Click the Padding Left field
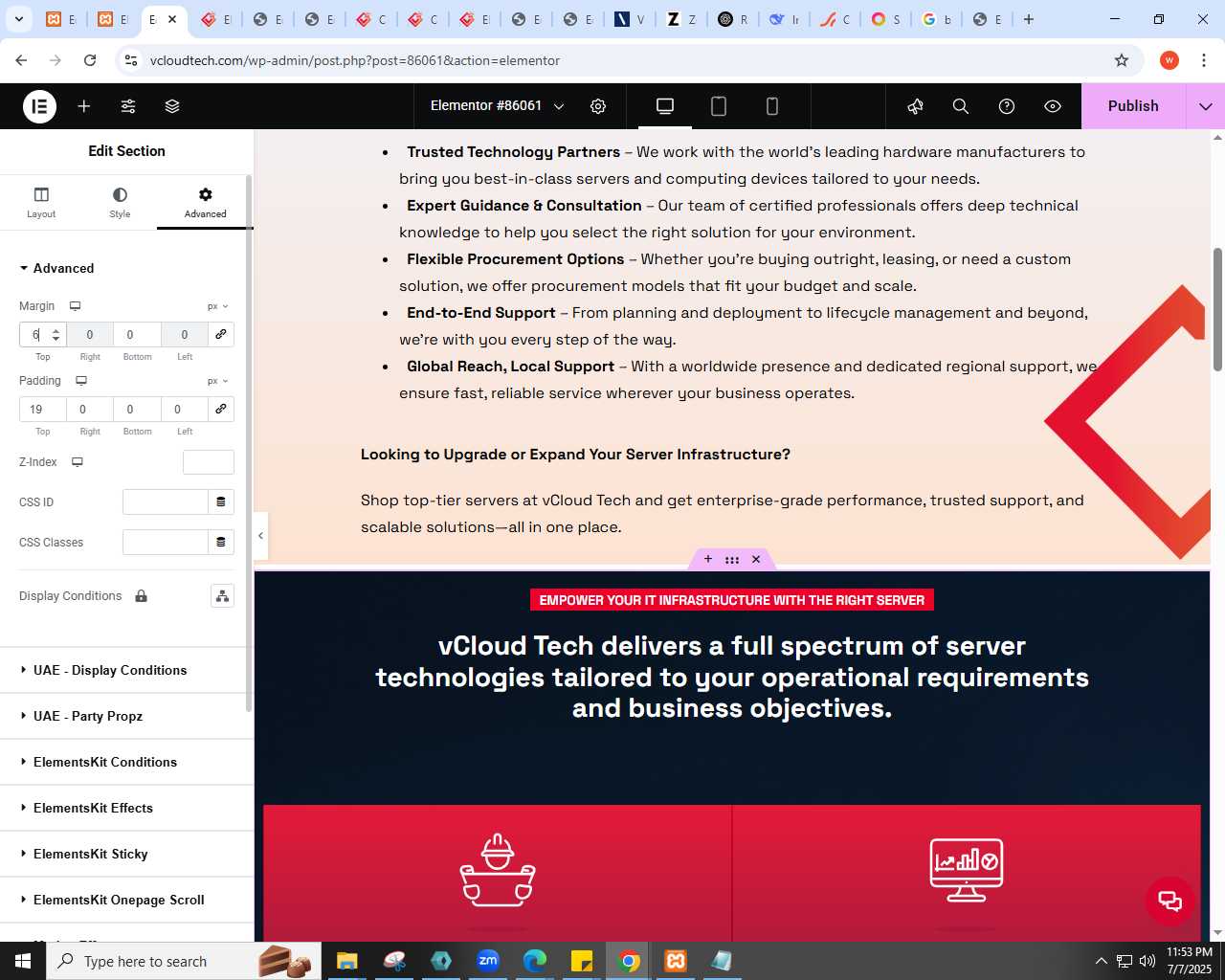Image resolution: width=1225 pixels, height=980 pixels. point(185,409)
